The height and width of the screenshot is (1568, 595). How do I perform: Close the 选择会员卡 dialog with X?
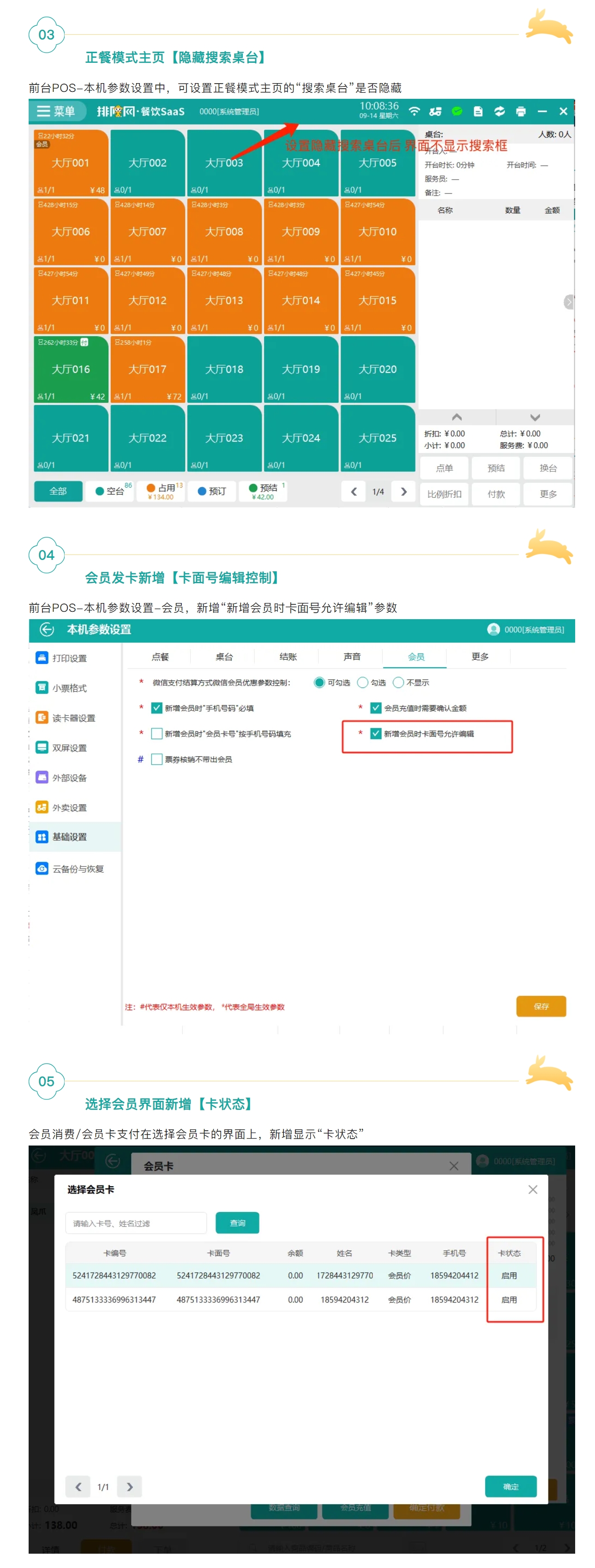point(532,1189)
